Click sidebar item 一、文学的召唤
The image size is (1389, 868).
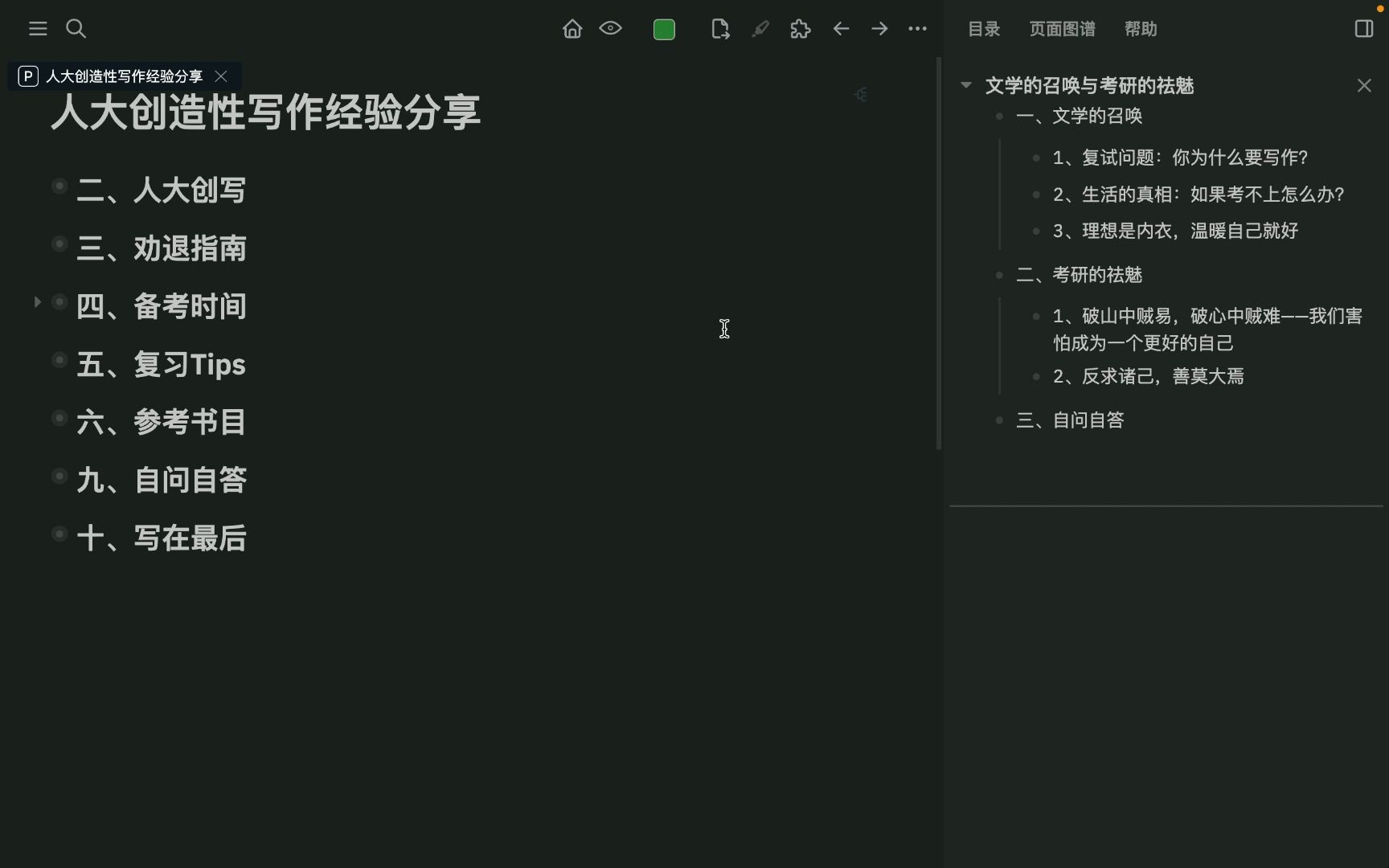point(1080,116)
